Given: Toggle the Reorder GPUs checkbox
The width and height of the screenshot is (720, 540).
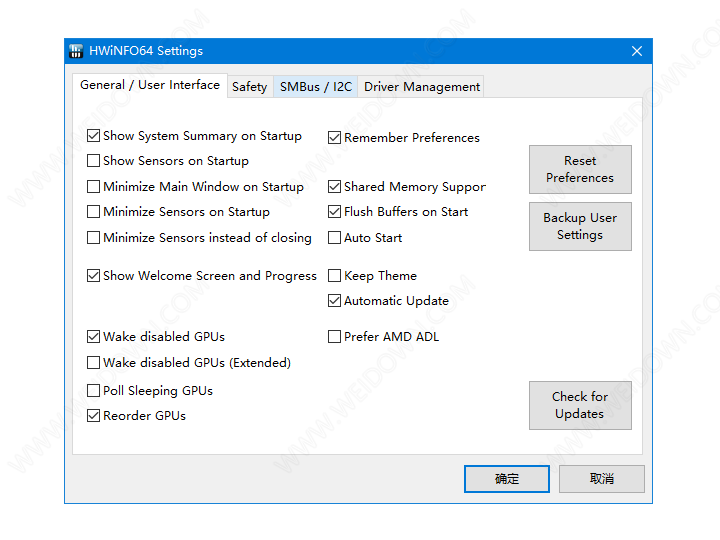Looking at the screenshot, I should [x=93, y=416].
